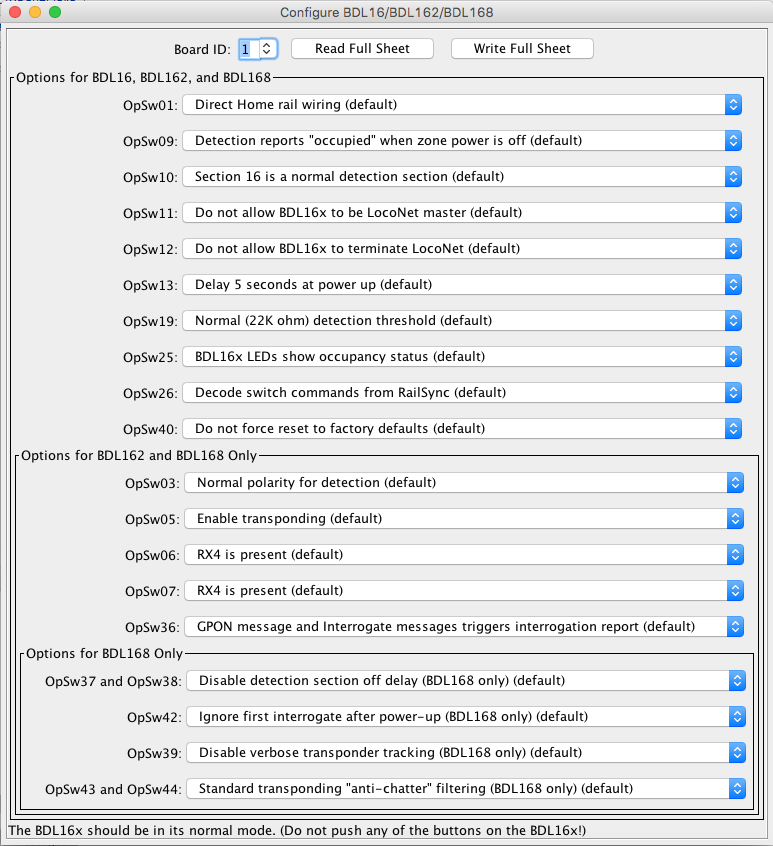This screenshot has height=846, width=773.
Task: Open the OpSw40 factory defaults reset dropdown
Action: (461, 429)
